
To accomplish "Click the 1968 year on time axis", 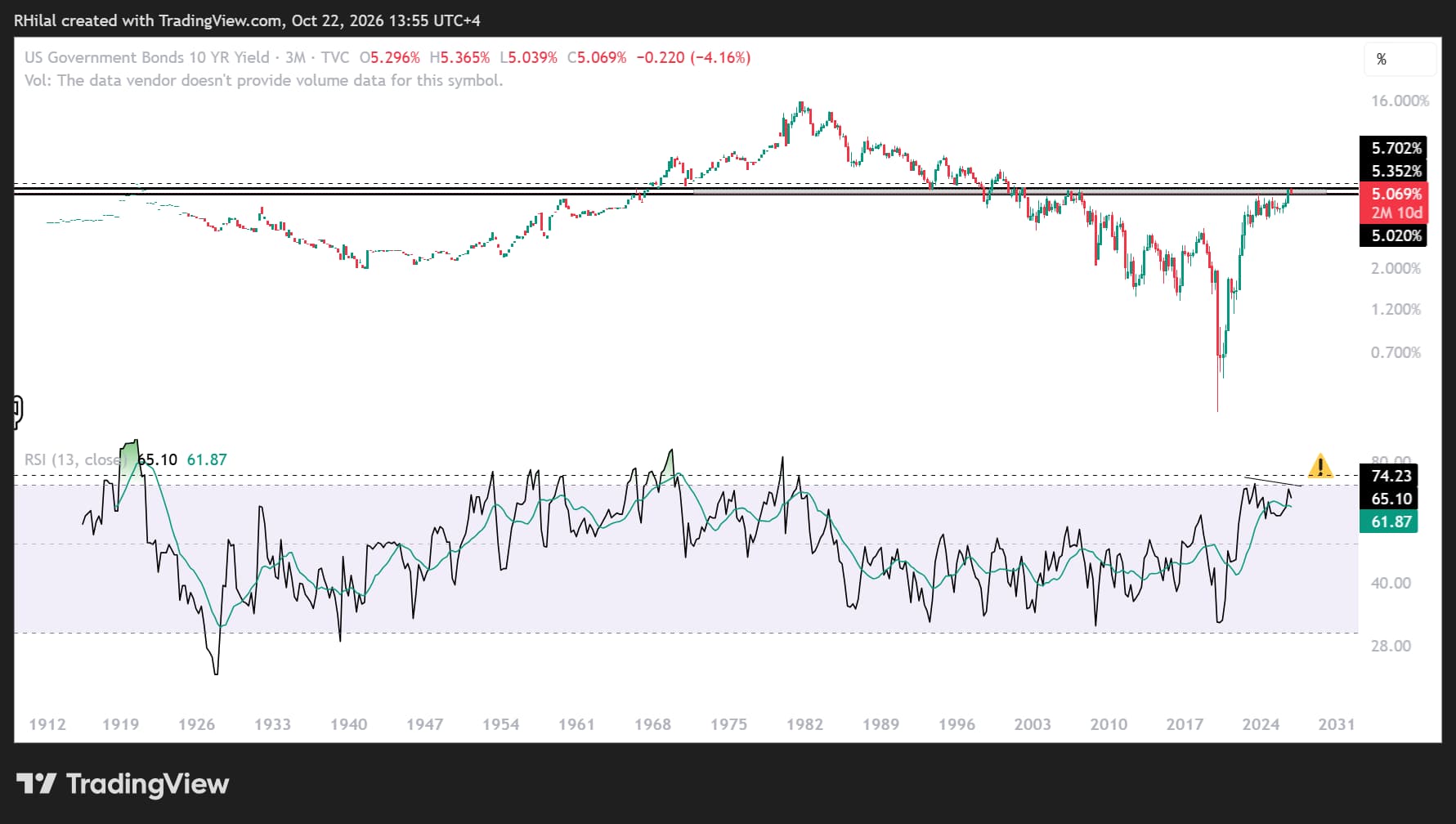I will [x=652, y=724].
